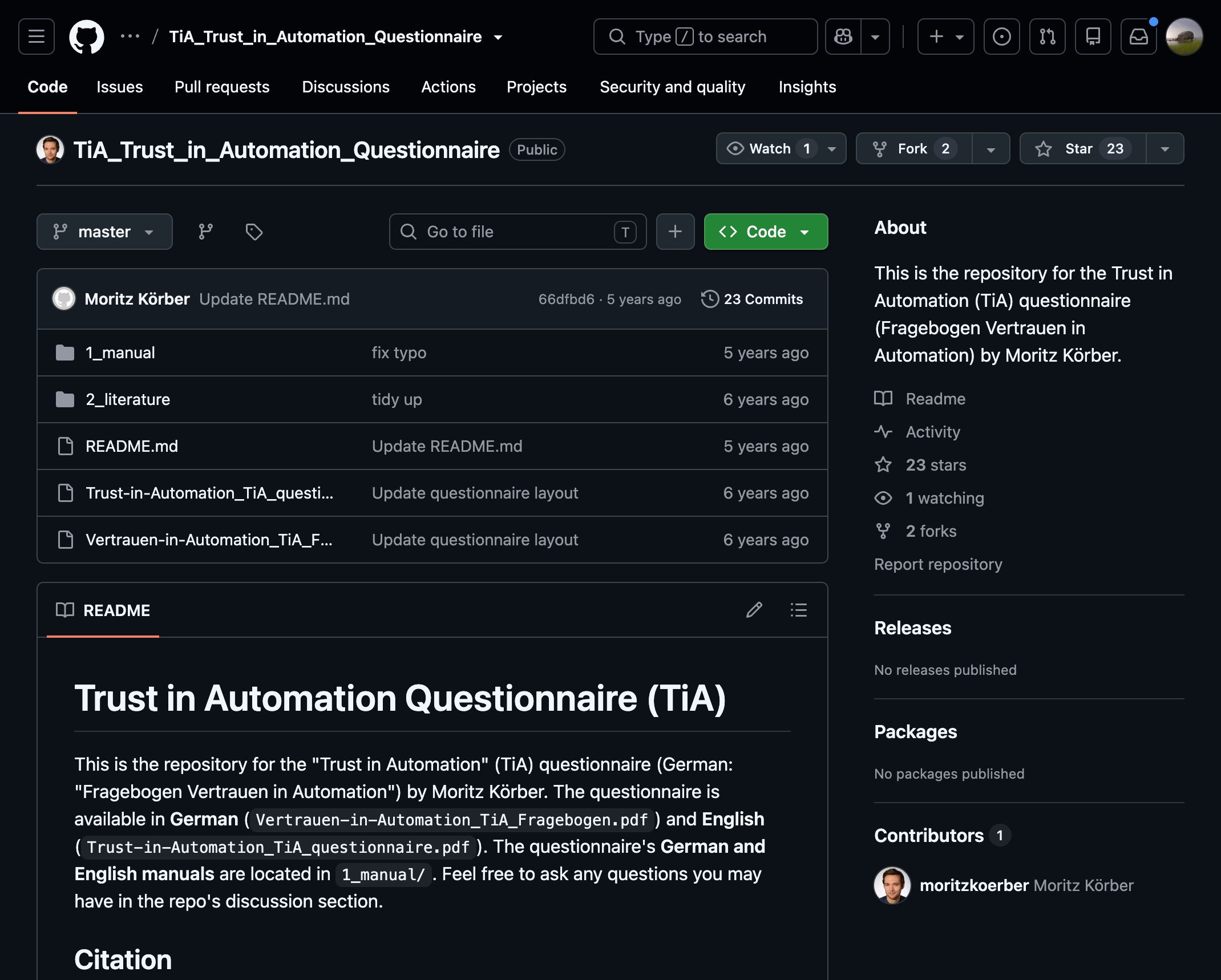Viewport: 1221px width, 980px height.
Task: Open commit 66dfbd6
Action: (x=566, y=299)
